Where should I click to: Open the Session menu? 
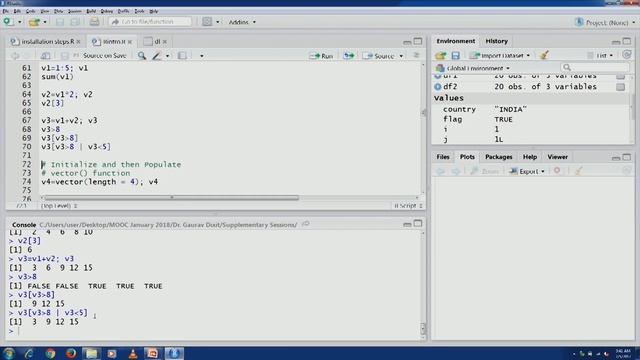click(75, 11)
